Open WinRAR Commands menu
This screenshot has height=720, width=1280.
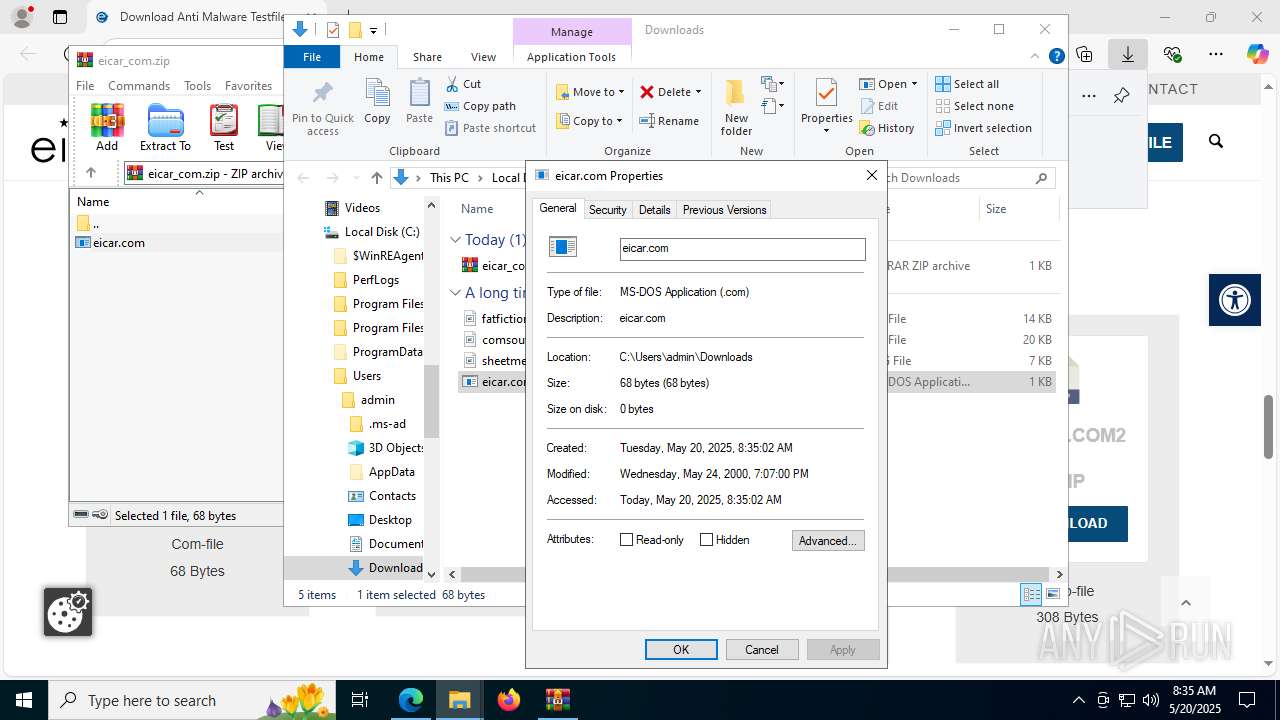[139, 86]
